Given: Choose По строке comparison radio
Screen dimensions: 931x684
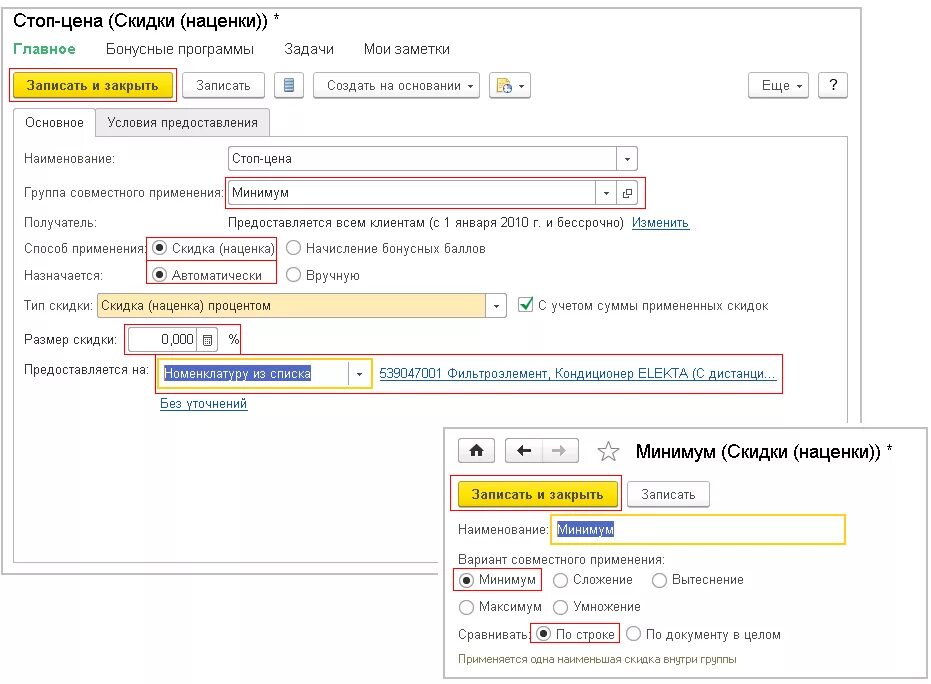Looking at the screenshot, I should [543, 634].
